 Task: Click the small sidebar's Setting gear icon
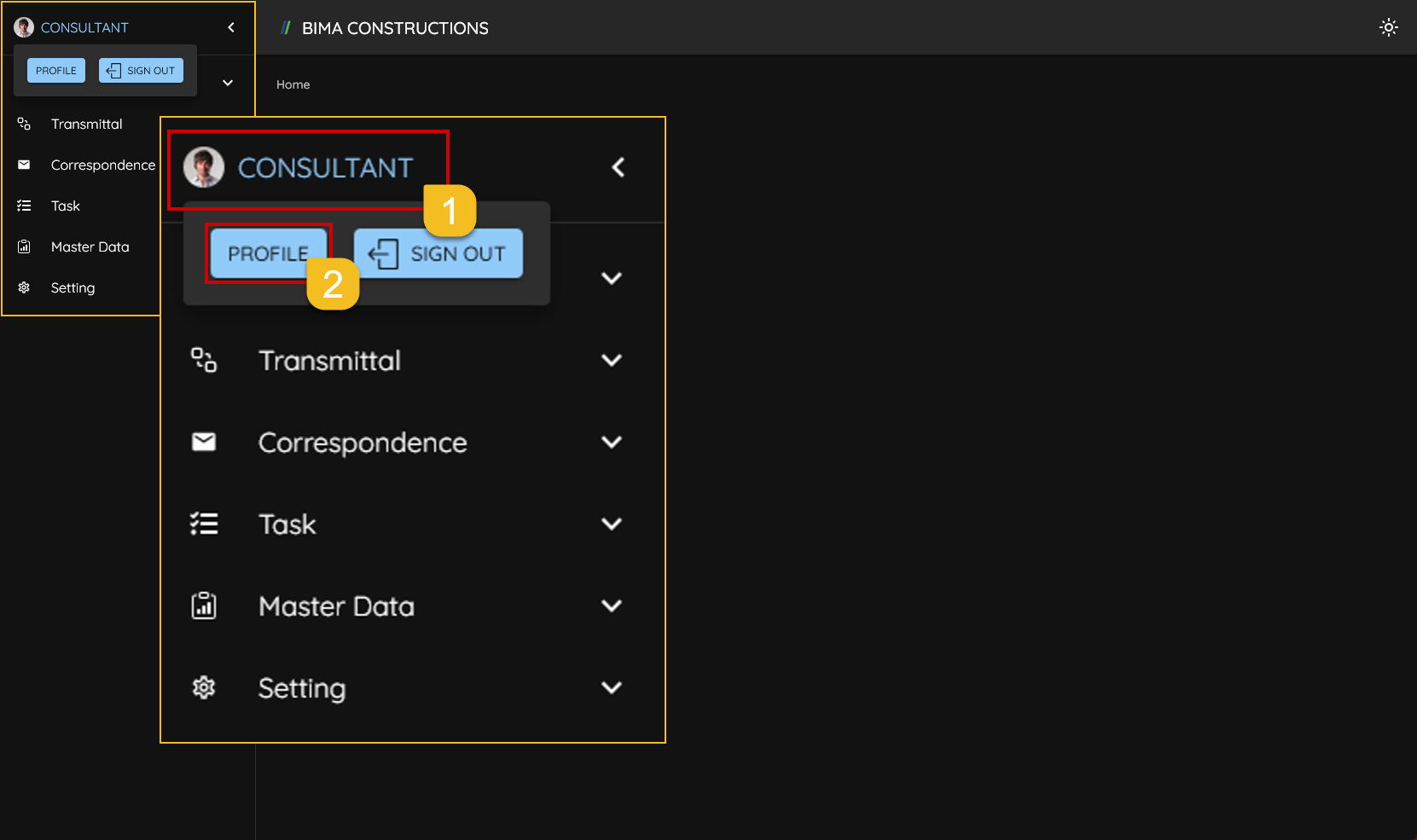24,287
